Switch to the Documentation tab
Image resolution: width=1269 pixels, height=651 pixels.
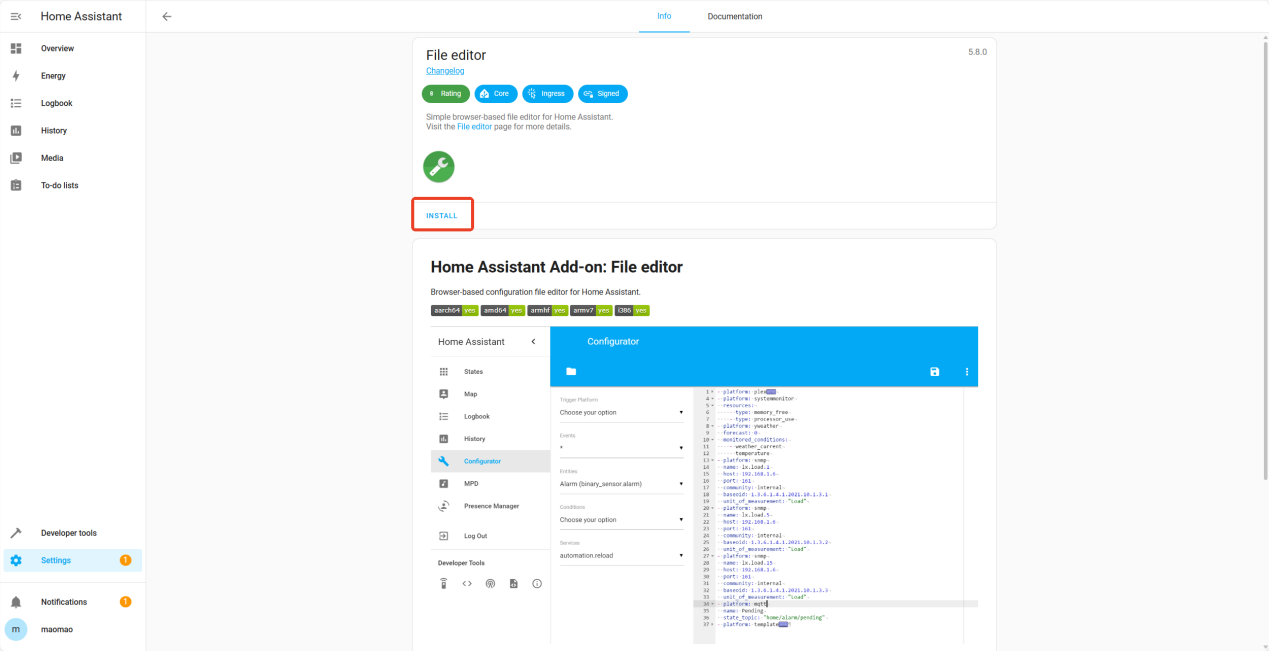pyautogui.click(x=735, y=16)
